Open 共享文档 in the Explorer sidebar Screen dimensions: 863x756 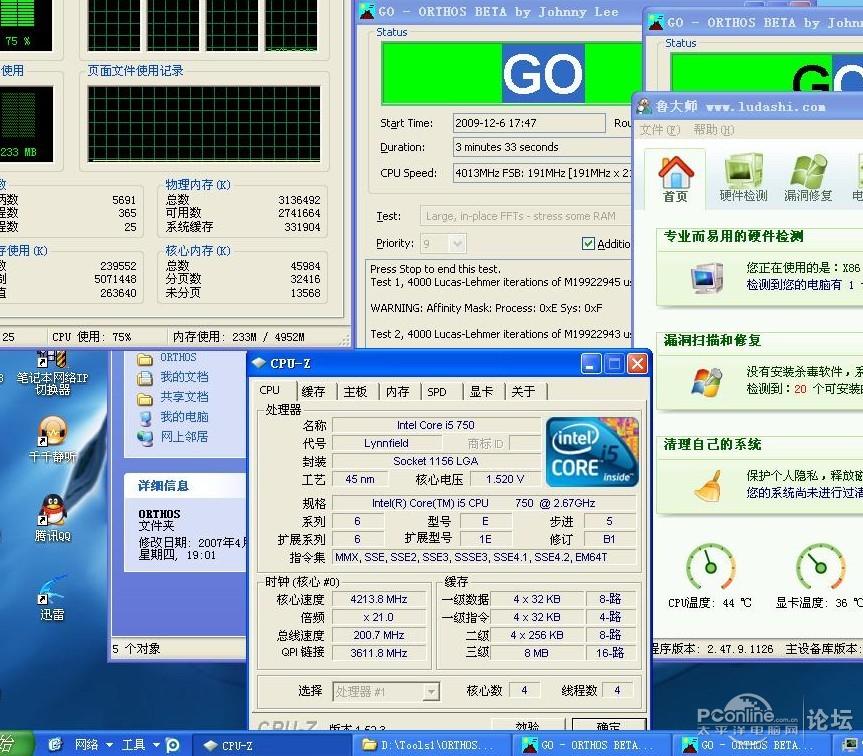pyautogui.click(x=172, y=397)
